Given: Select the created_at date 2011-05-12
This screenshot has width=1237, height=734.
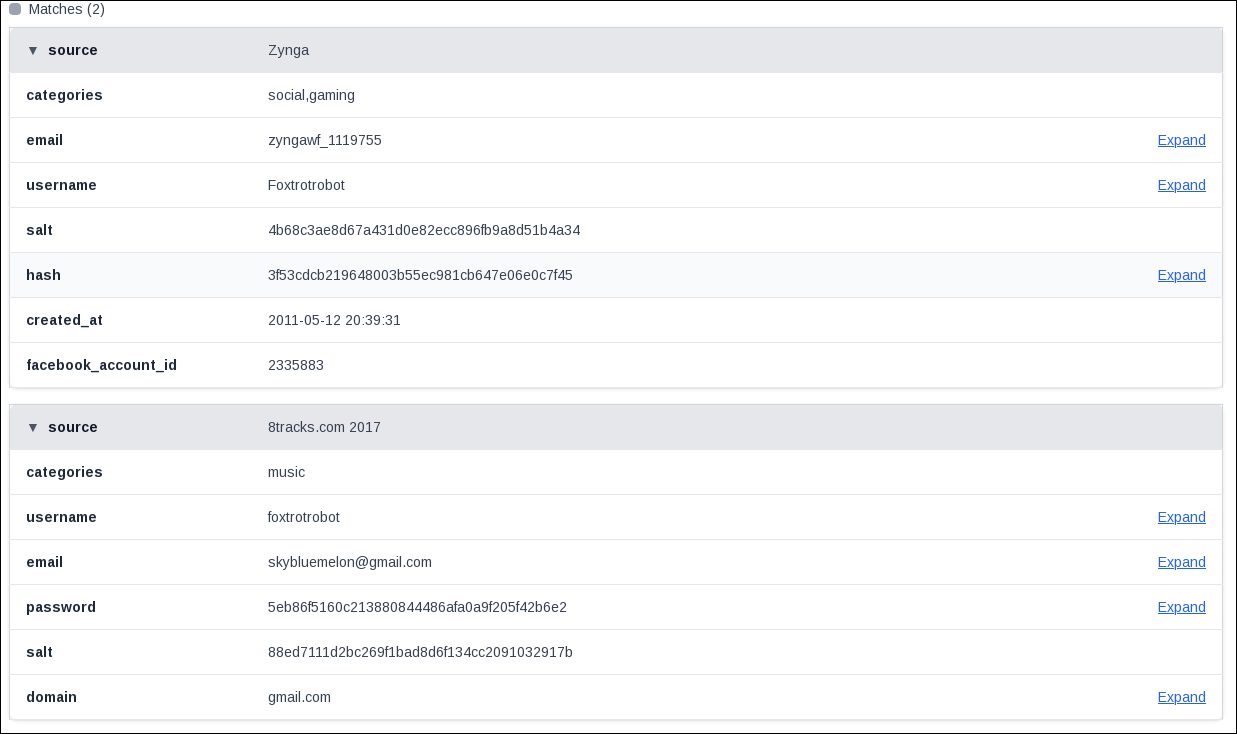Looking at the screenshot, I should [334, 320].
